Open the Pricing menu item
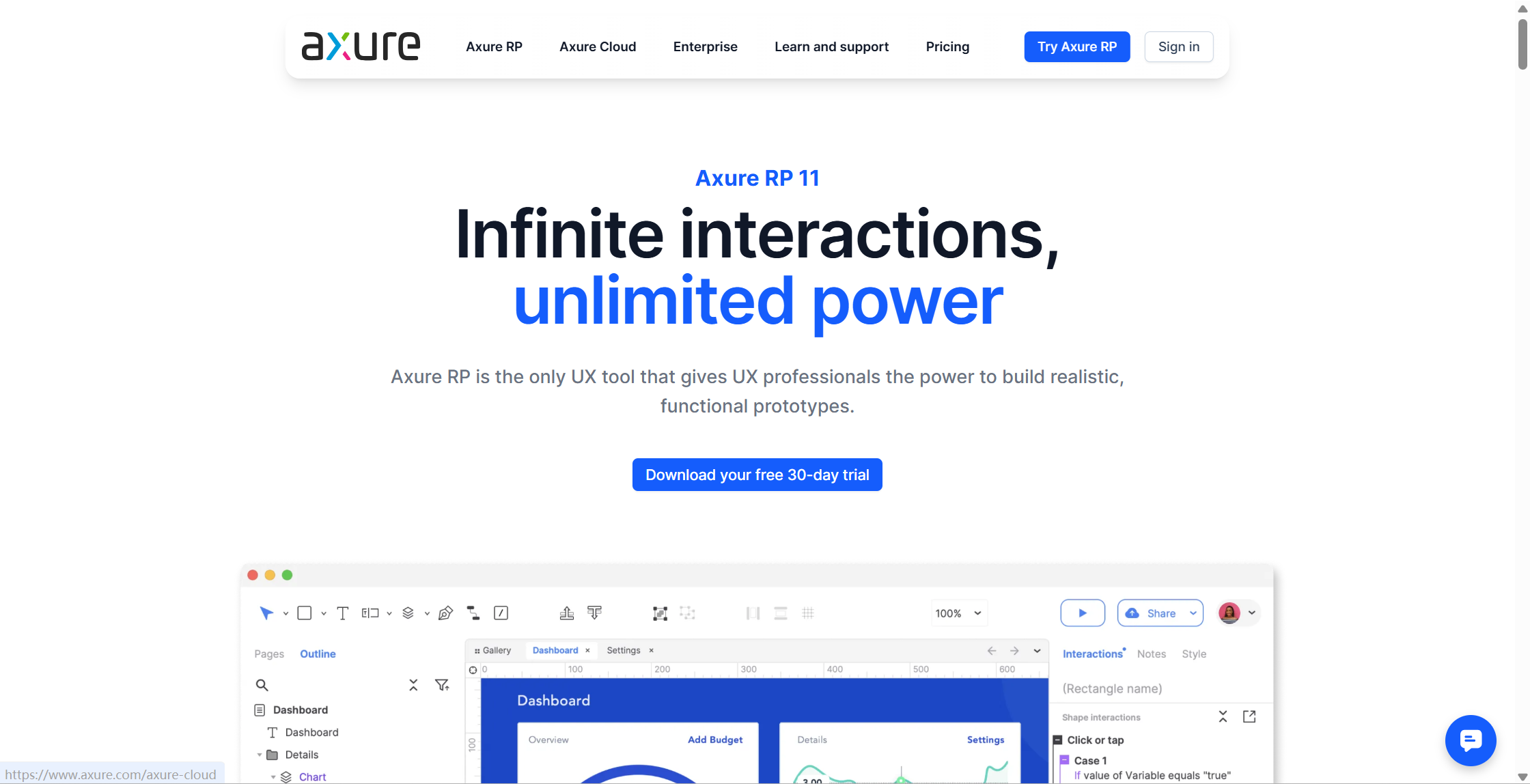Image resolution: width=1530 pixels, height=784 pixels. pos(947,46)
